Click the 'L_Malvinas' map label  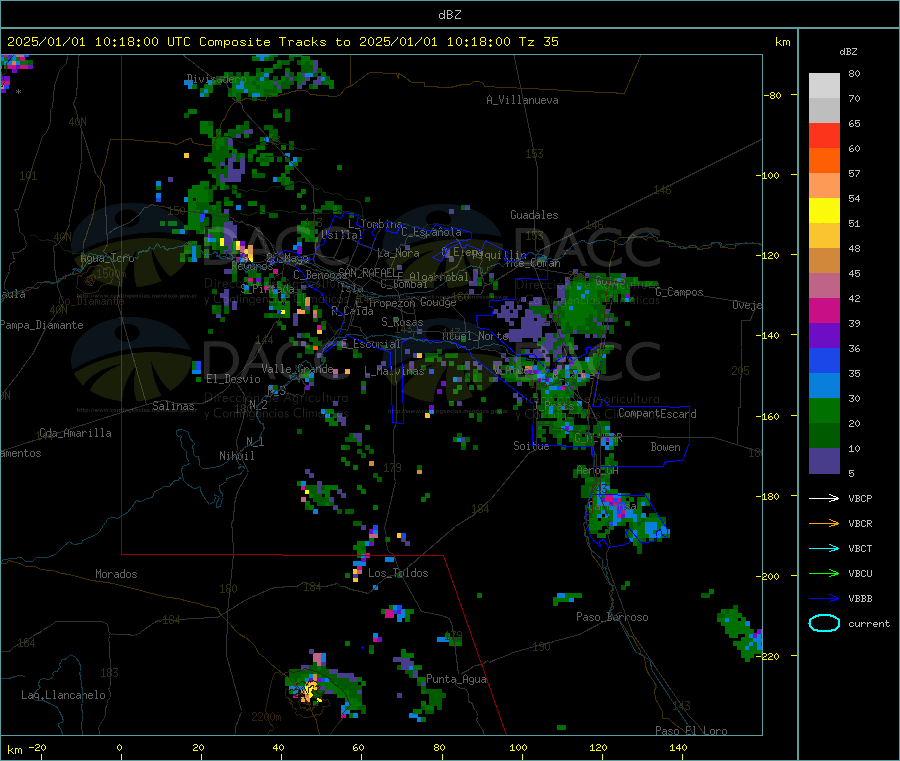(394, 371)
